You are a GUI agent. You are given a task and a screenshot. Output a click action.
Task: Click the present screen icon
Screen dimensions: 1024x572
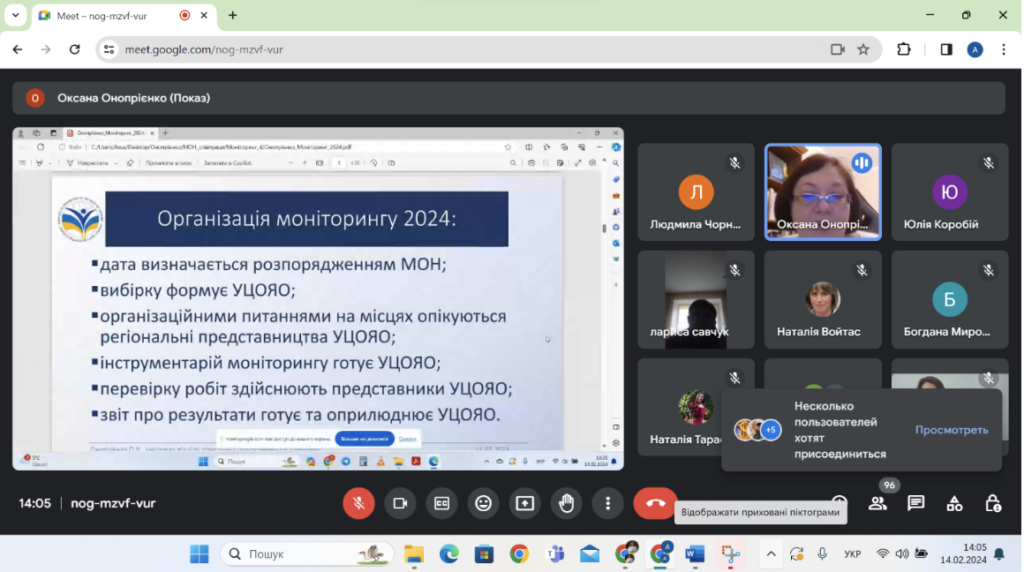click(x=524, y=503)
